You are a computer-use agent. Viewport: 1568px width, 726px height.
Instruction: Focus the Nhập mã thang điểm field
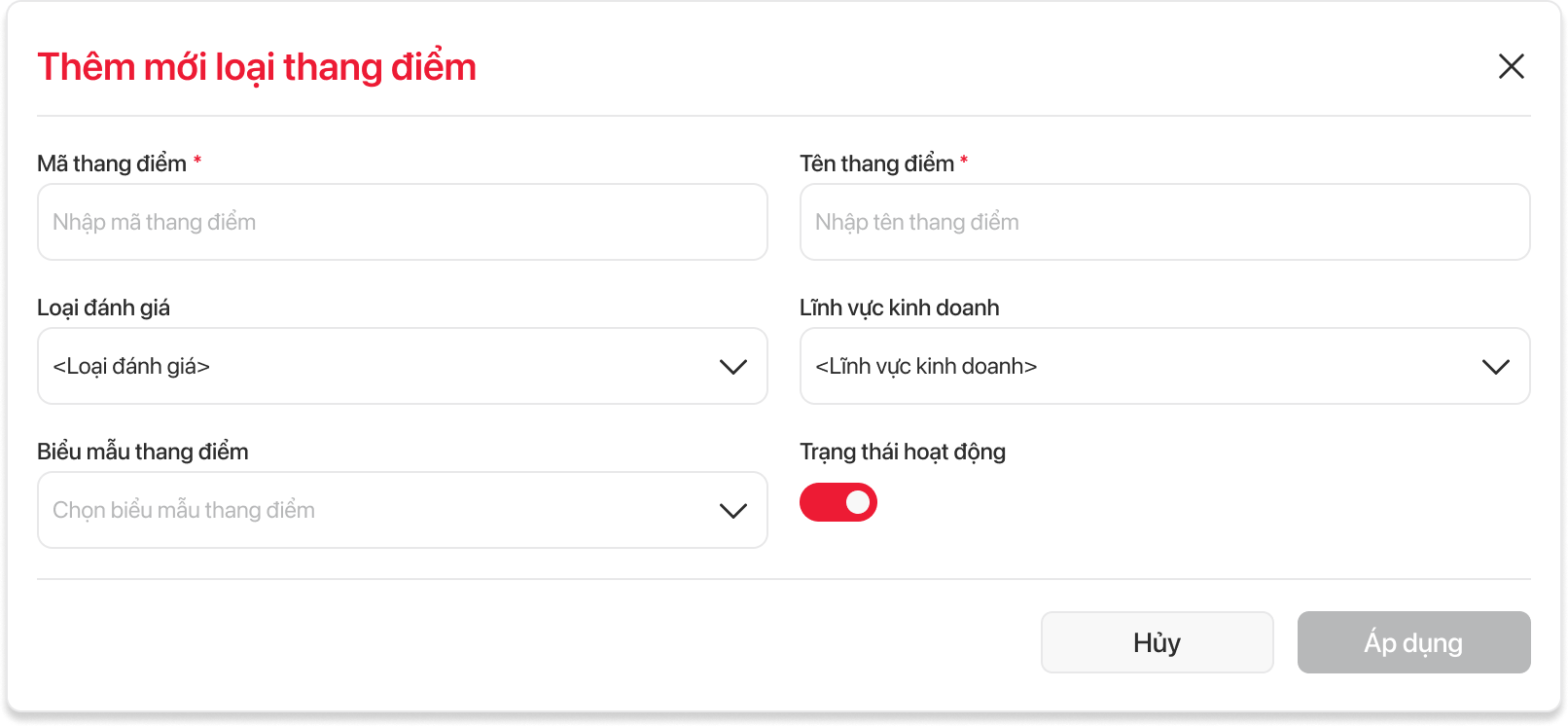(x=402, y=222)
